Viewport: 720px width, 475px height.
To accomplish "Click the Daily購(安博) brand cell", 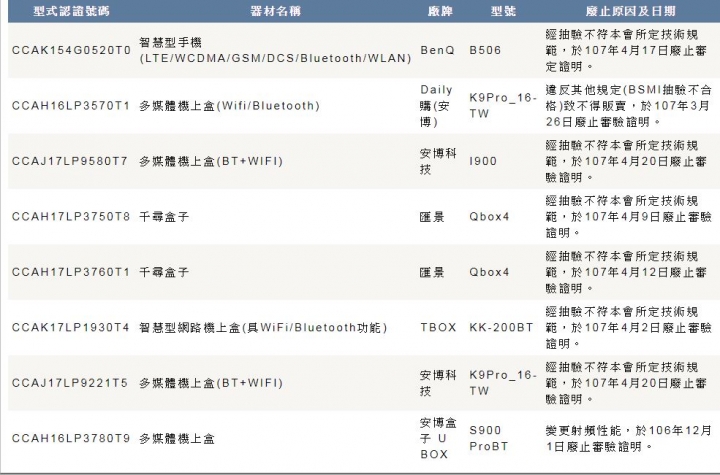I will 437,106.
